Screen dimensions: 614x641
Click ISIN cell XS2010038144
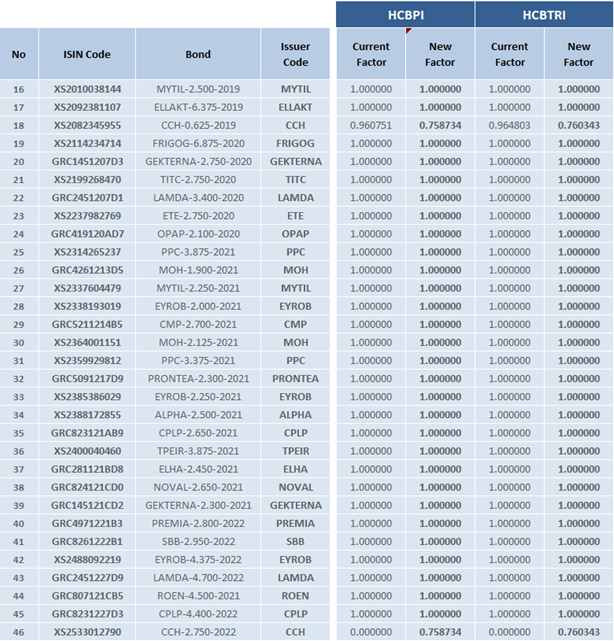(87, 89)
